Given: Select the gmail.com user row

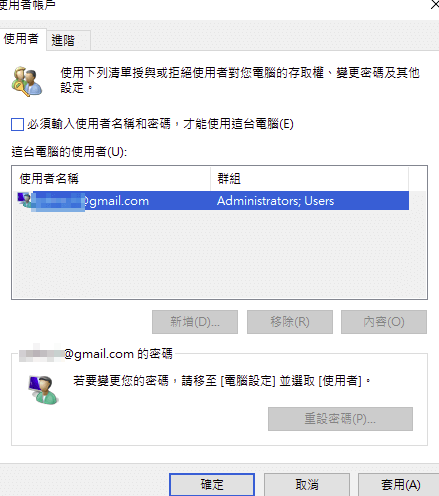Looking at the screenshot, I should pos(211,201).
